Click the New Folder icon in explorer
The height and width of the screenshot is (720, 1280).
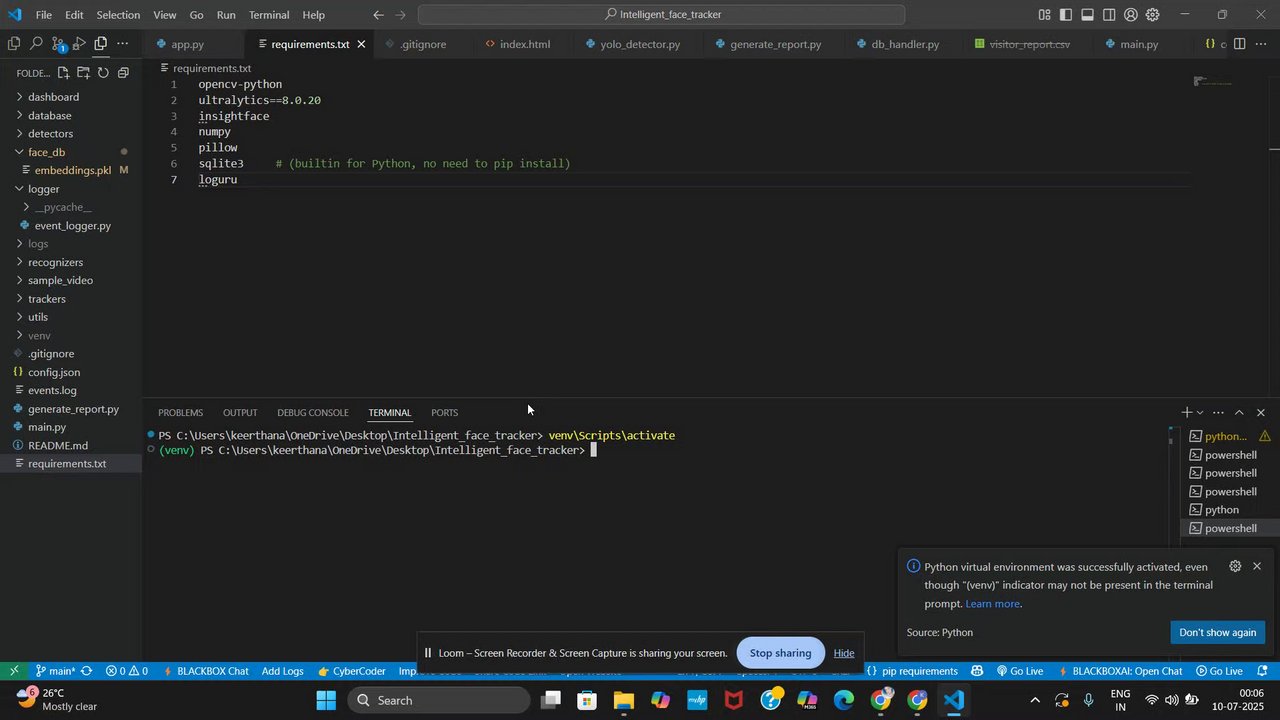coord(83,73)
